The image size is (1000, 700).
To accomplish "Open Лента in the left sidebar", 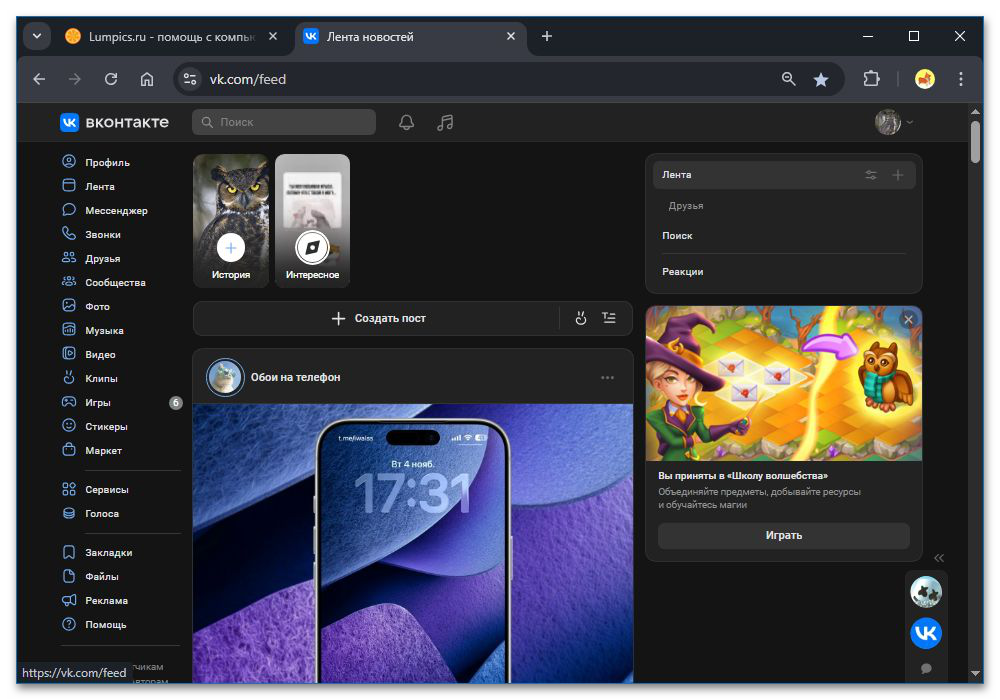I will (89, 186).
